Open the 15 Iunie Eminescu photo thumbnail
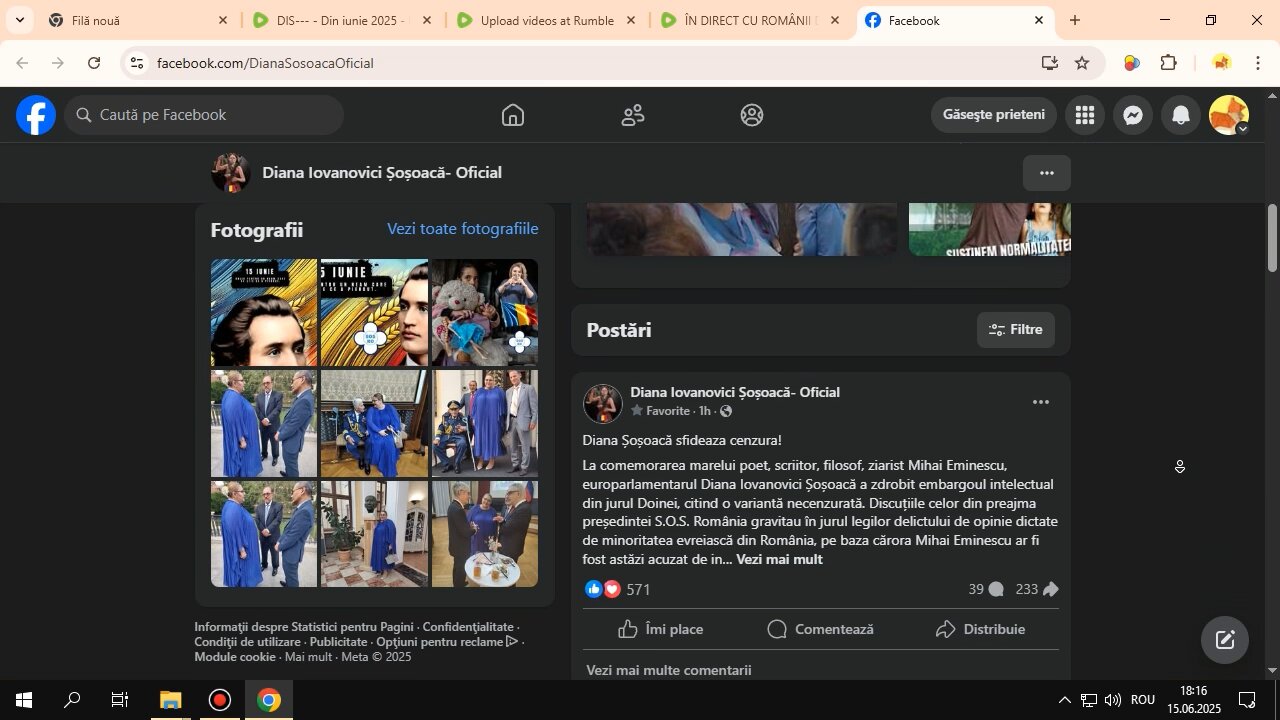The height and width of the screenshot is (720, 1280). [264, 313]
